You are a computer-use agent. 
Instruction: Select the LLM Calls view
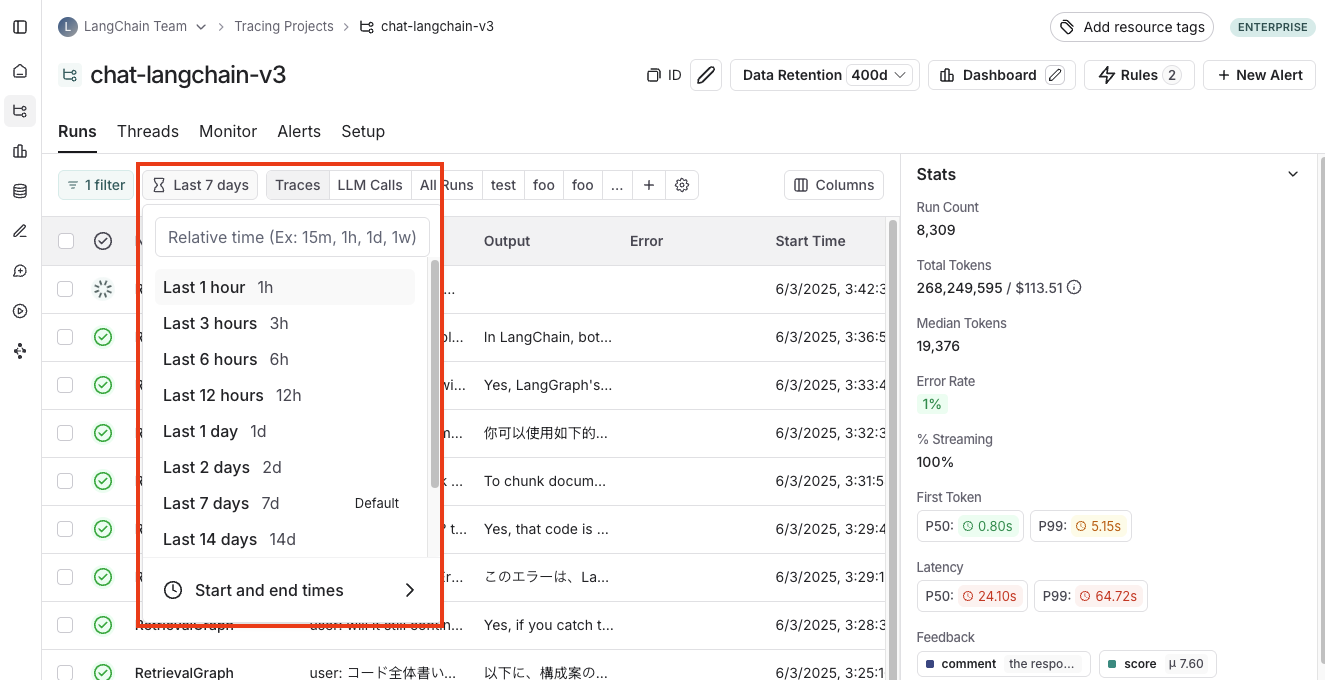(x=370, y=185)
